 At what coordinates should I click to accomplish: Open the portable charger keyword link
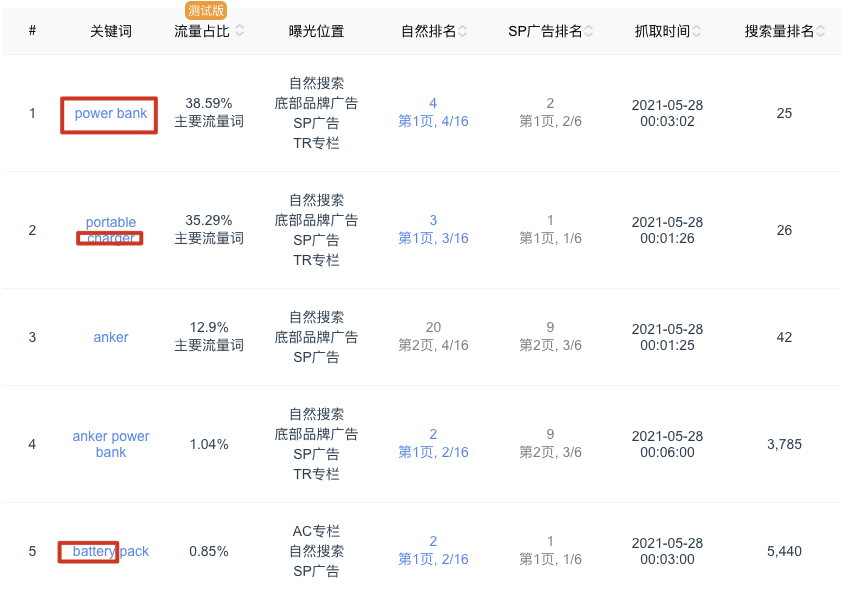110,230
